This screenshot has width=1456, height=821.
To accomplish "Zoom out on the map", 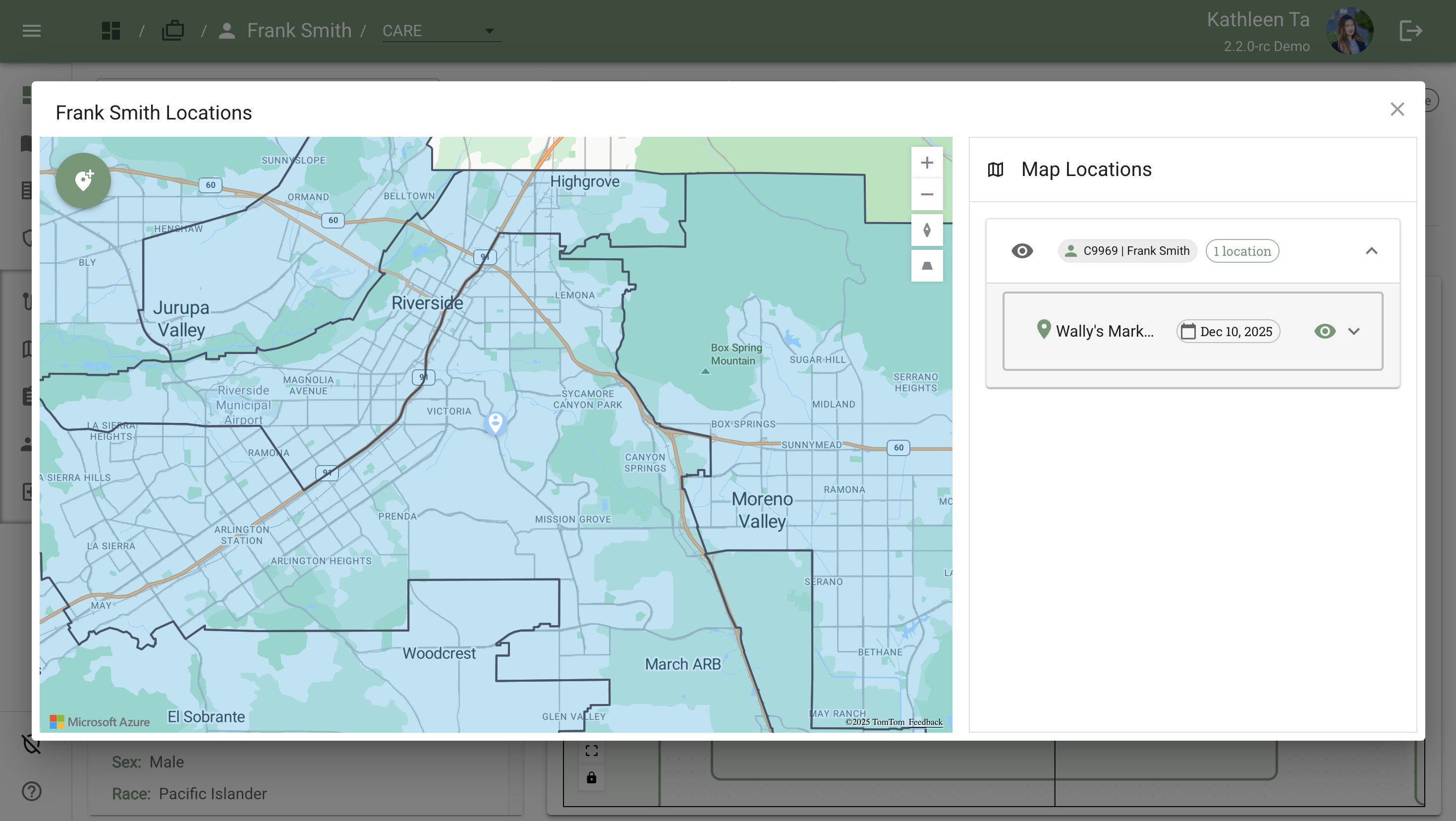I will tap(926, 194).
